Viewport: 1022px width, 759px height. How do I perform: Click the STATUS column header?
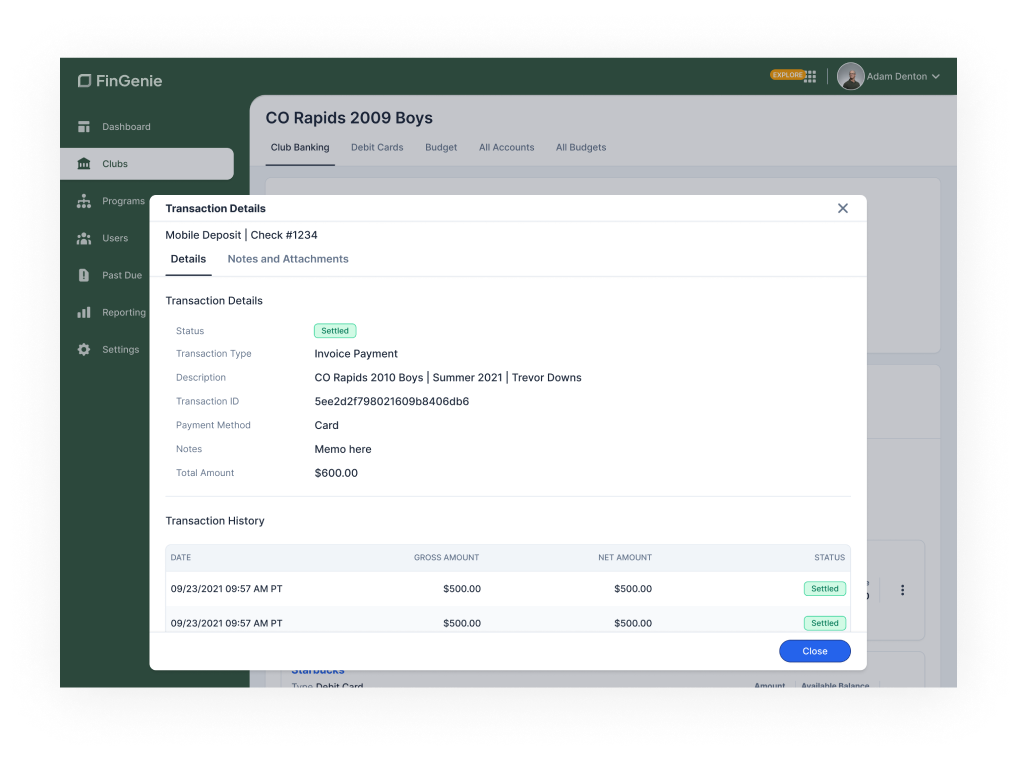(829, 558)
